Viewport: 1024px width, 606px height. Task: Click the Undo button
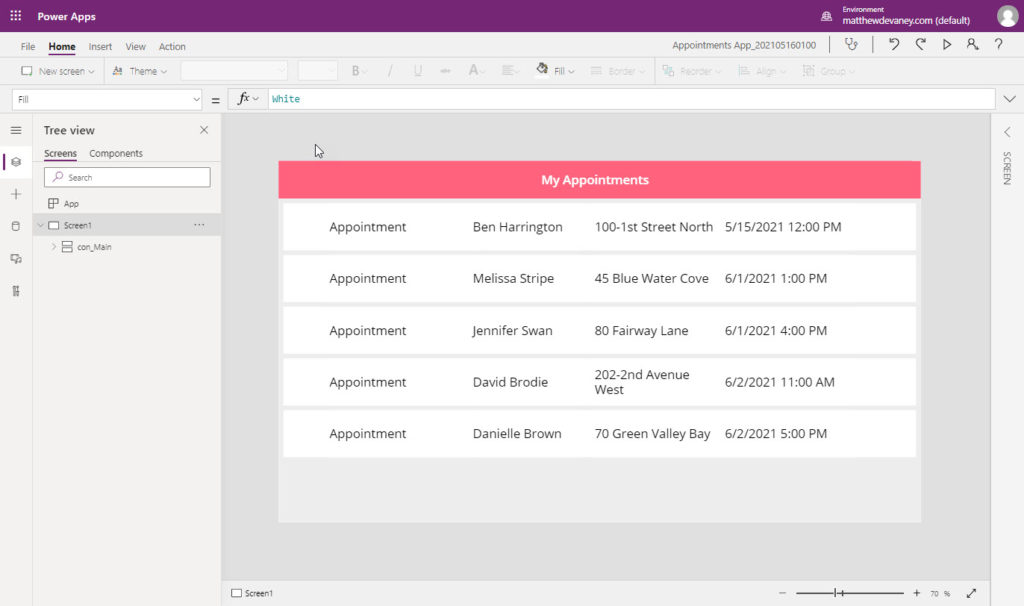tap(893, 45)
